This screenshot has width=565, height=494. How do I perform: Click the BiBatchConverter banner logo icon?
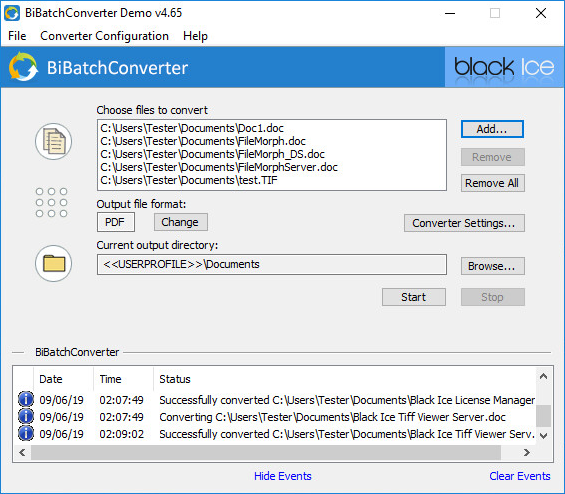tap(23, 67)
